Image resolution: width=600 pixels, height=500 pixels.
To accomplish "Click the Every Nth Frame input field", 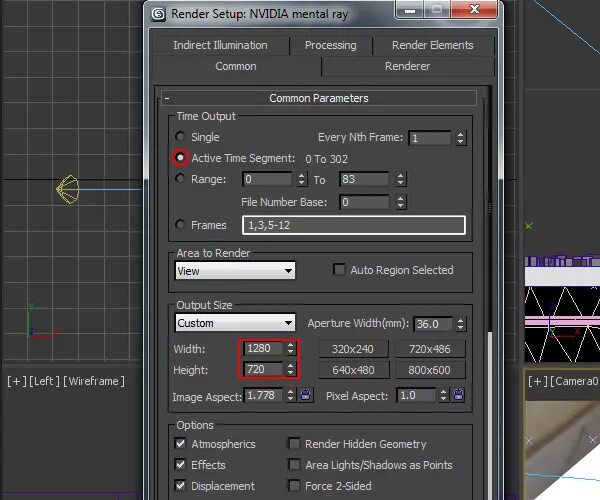I will [430, 138].
